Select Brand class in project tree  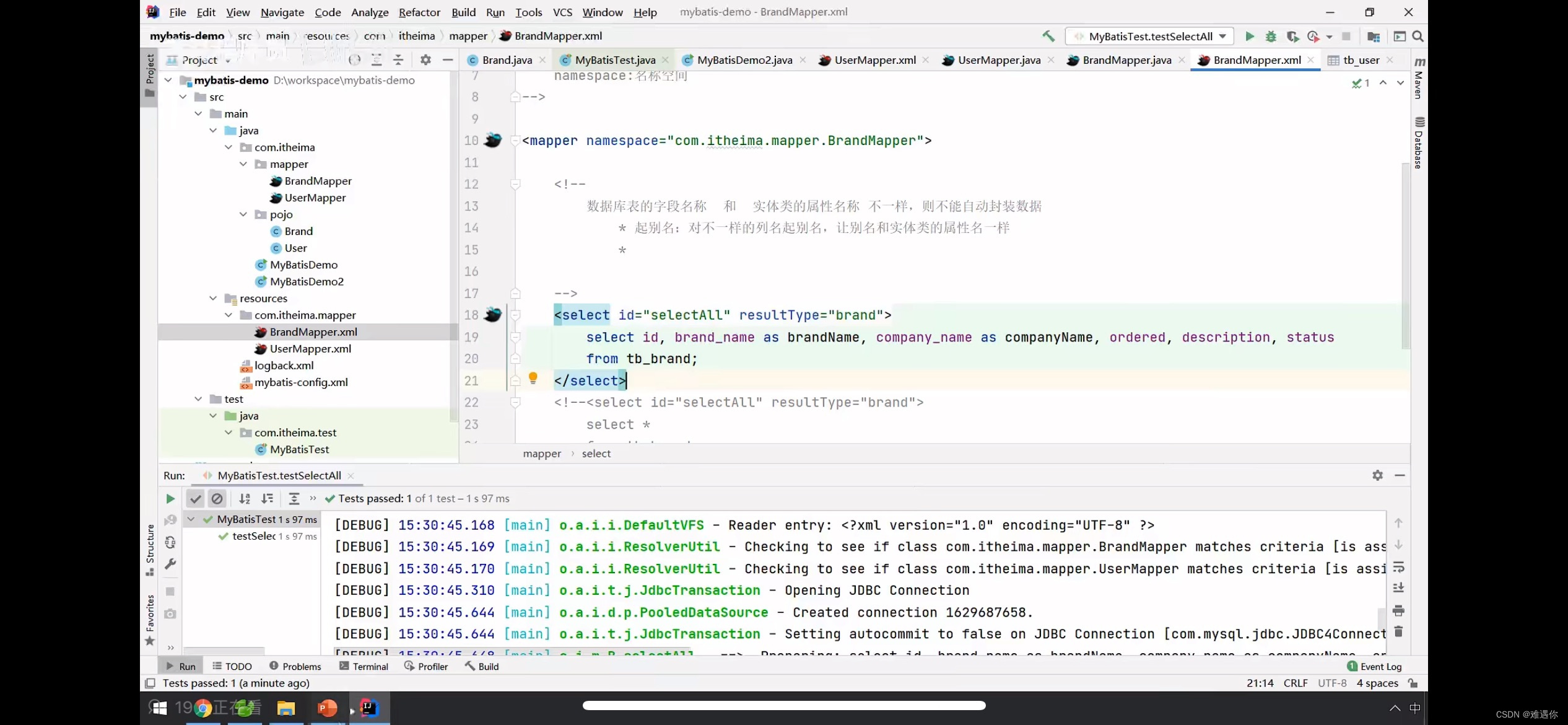[x=298, y=231]
